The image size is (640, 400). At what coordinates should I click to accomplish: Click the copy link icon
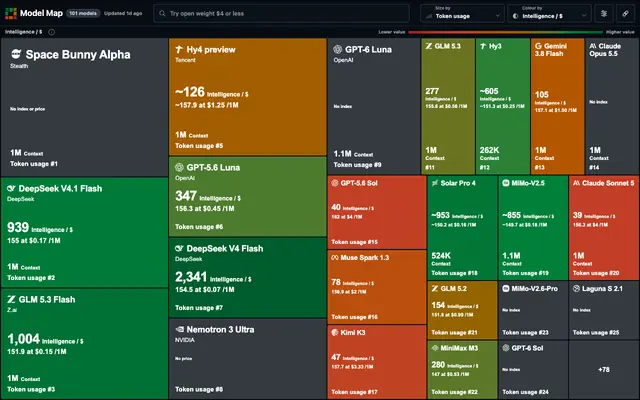[x=625, y=13]
